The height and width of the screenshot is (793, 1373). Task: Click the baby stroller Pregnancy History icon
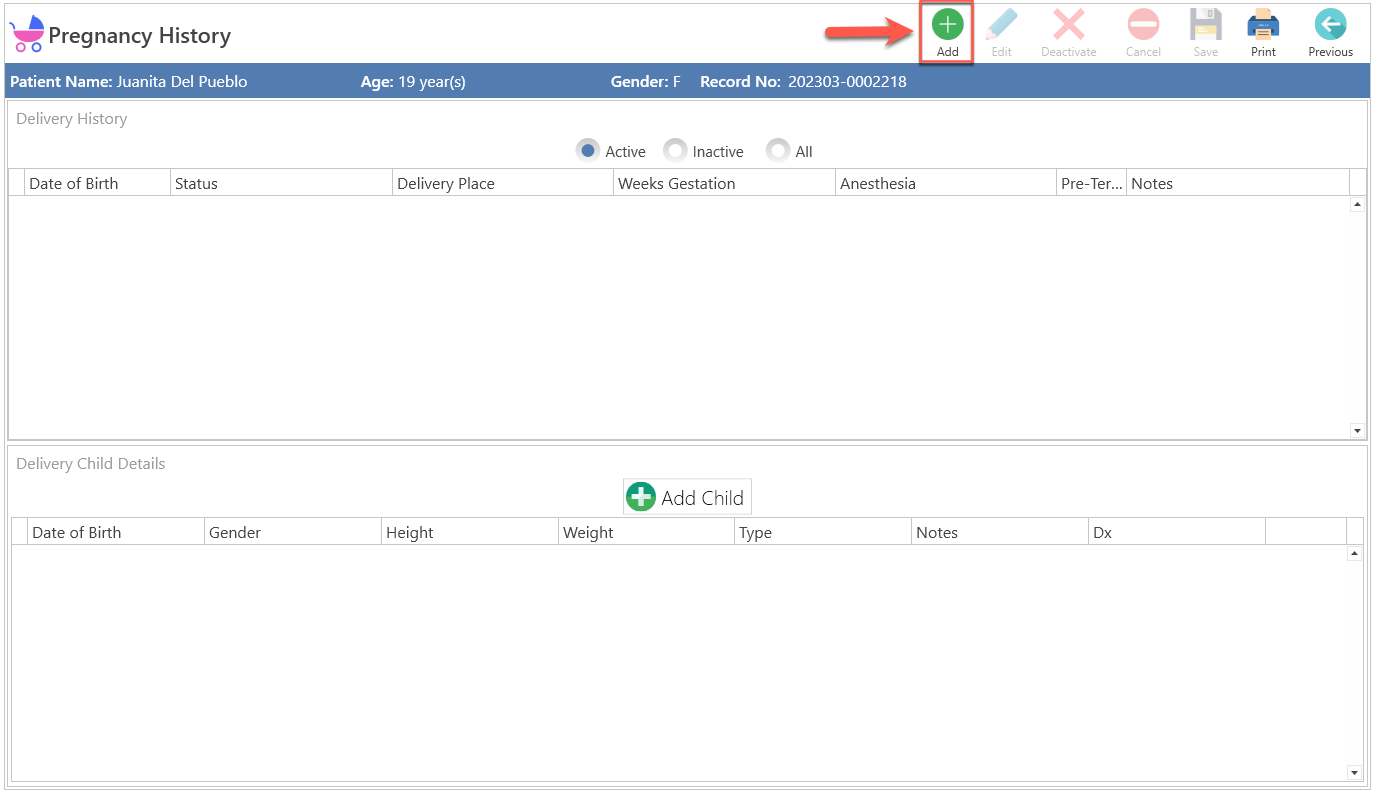coord(27,34)
